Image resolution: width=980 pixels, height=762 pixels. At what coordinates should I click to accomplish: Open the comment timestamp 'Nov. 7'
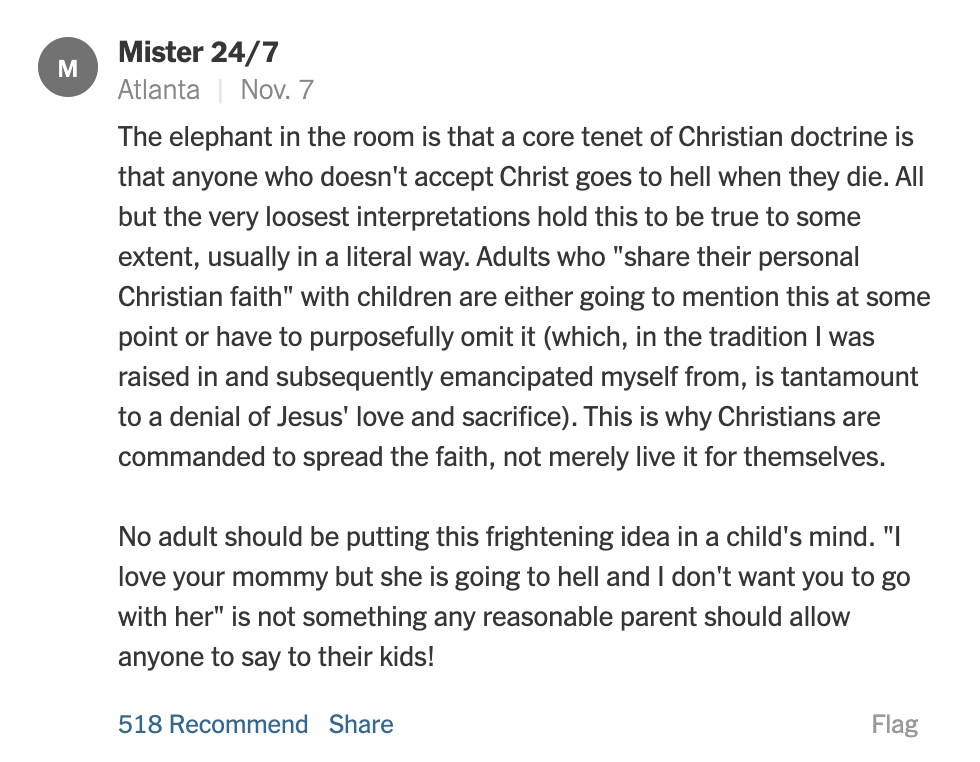pyautogui.click(x=276, y=89)
